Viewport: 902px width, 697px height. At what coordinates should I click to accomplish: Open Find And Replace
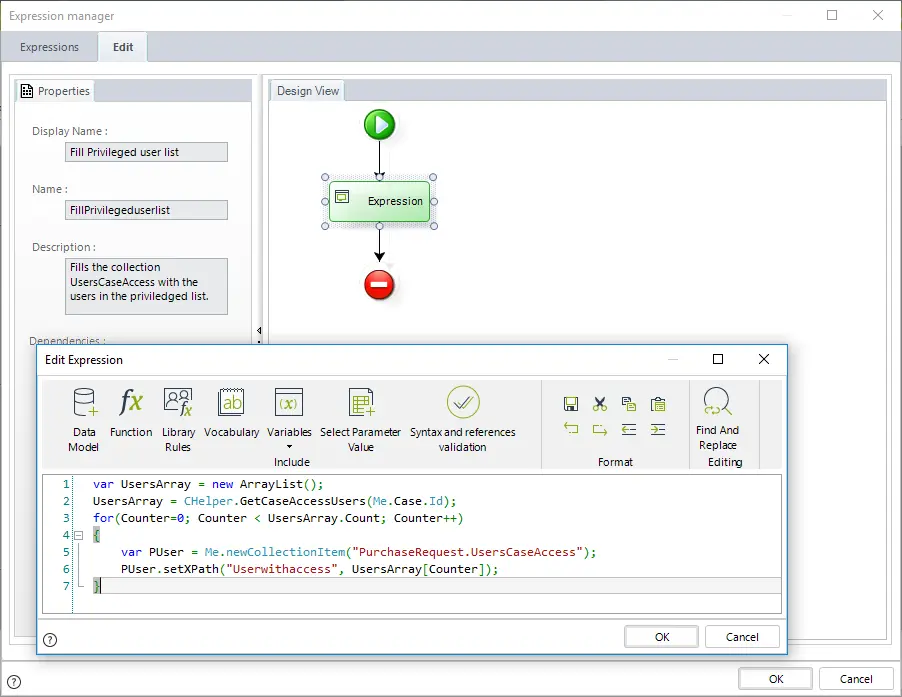tap(717, 419)
